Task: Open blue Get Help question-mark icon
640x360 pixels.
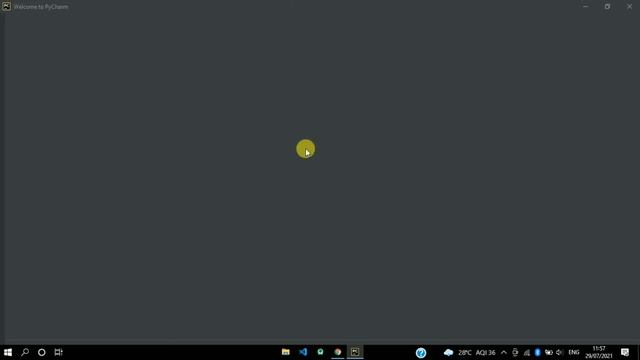Action: tap(421, 353)
